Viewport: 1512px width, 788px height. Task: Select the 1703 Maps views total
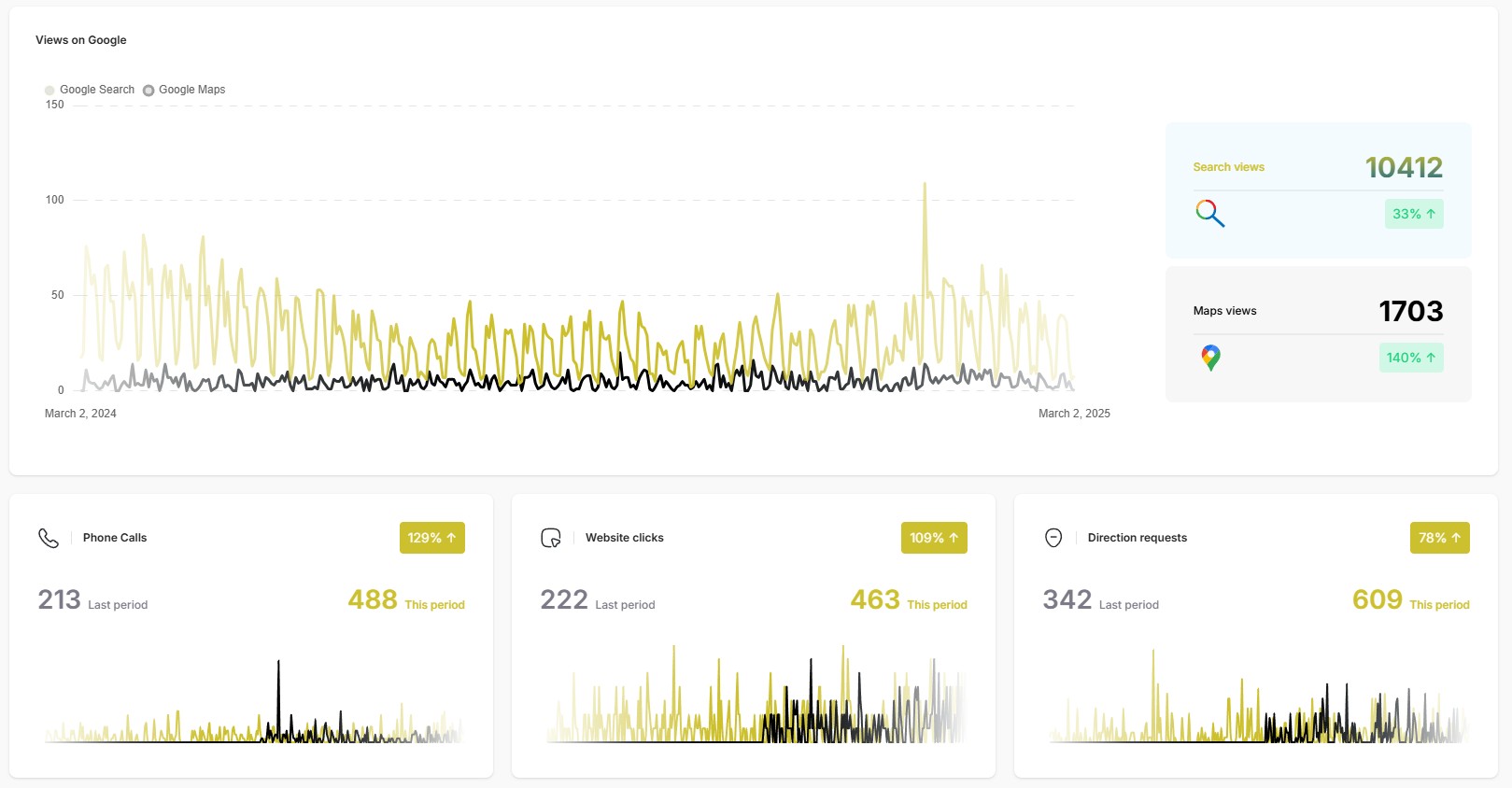(x=1410, y=311)
